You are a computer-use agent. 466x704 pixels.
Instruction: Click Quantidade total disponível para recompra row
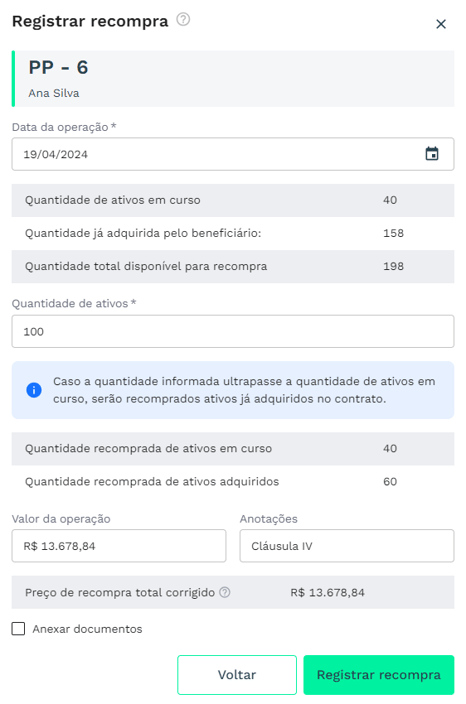click(x=233, y=266)
